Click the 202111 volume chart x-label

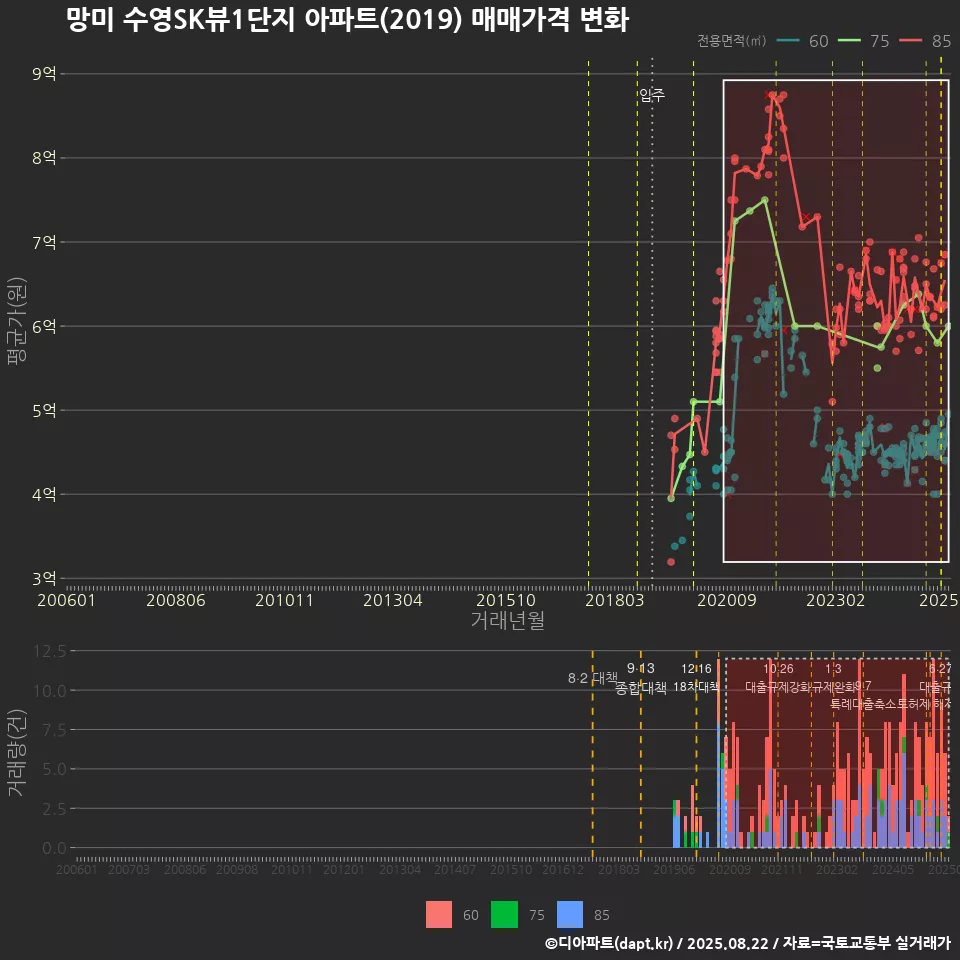click(782, 869)
